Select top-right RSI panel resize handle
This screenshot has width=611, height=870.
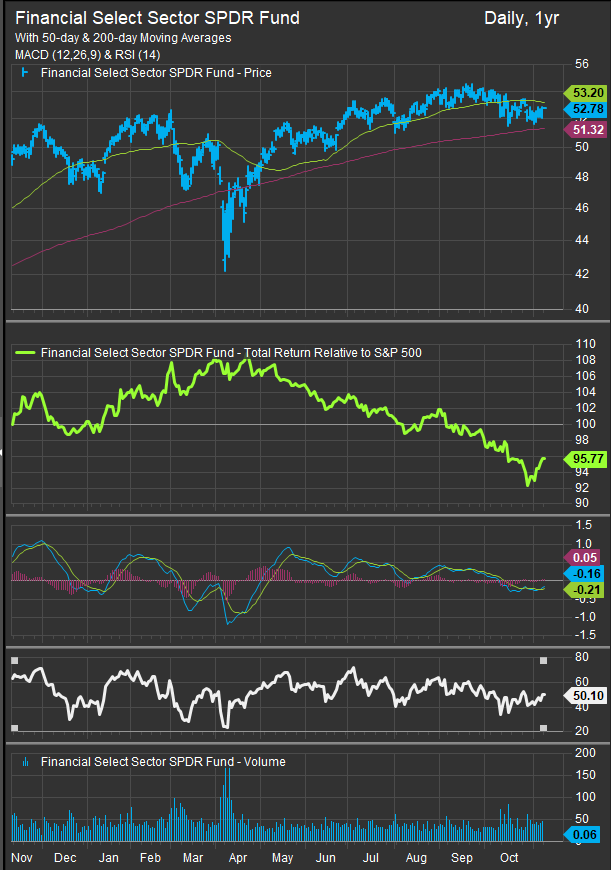coord(543,661)
